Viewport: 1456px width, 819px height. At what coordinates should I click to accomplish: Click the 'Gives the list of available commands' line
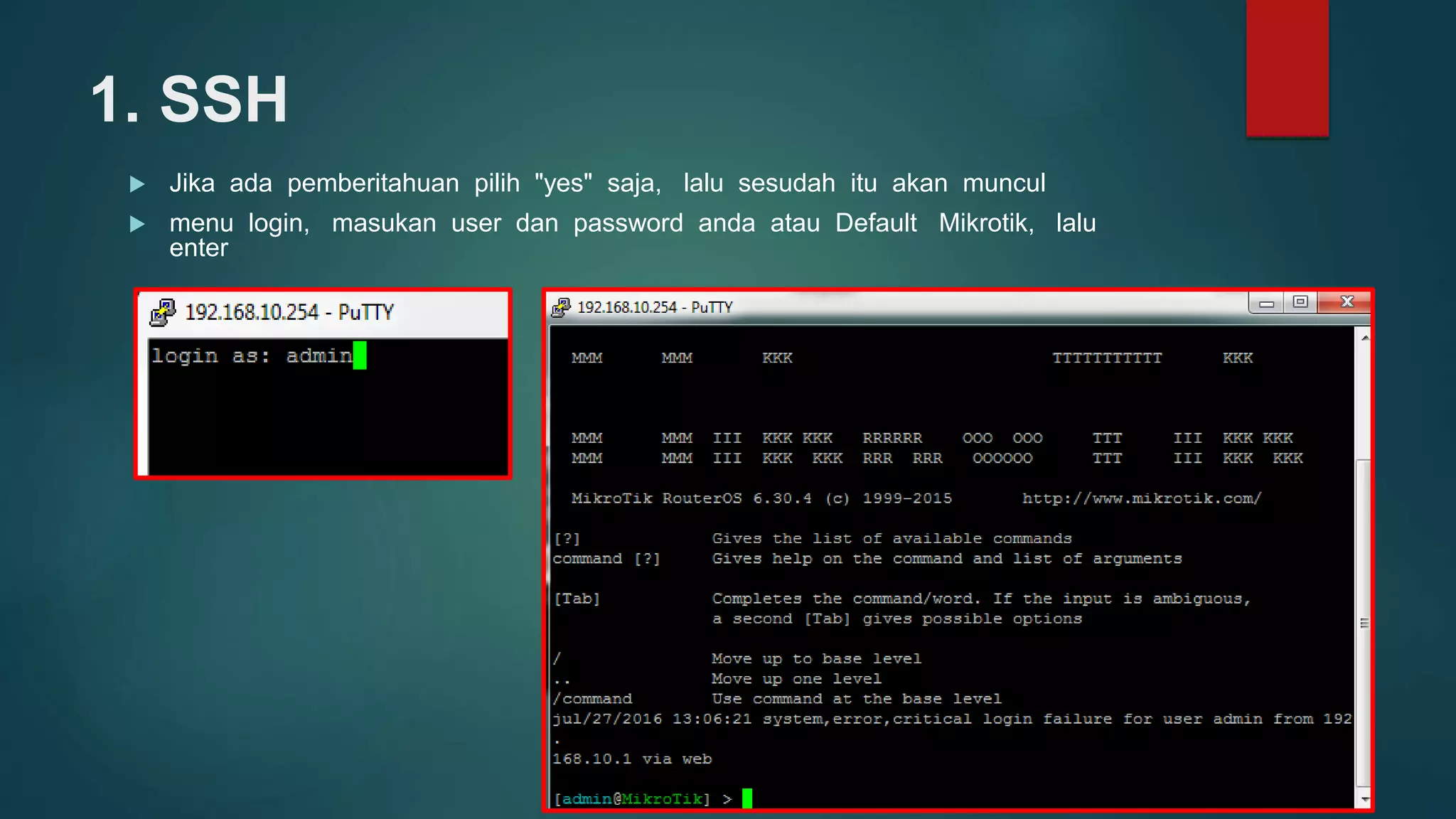[892, 538]
